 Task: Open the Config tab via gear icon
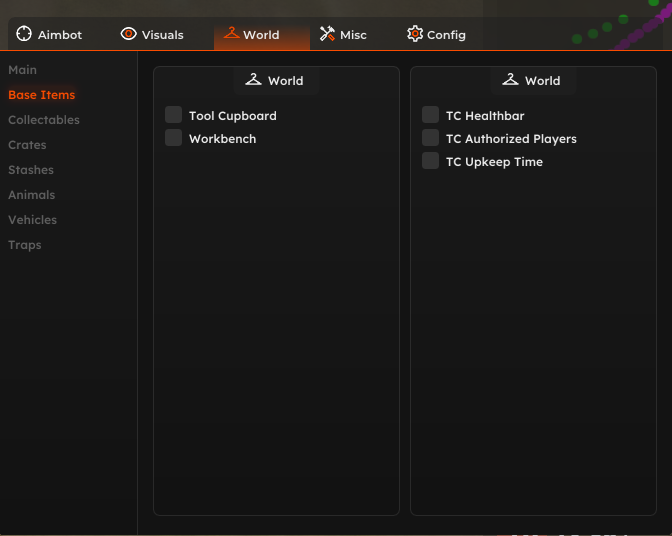414,34
